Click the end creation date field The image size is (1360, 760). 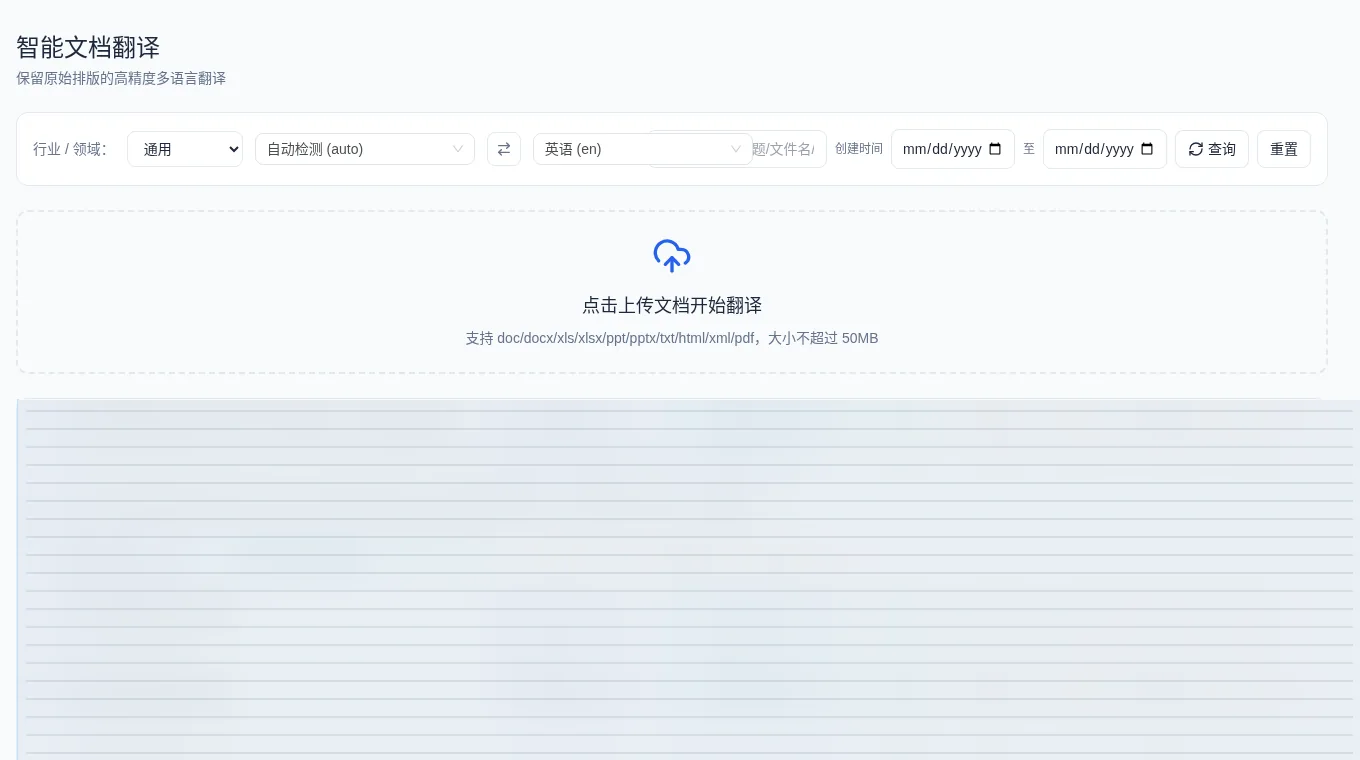tap(1105, 149)
